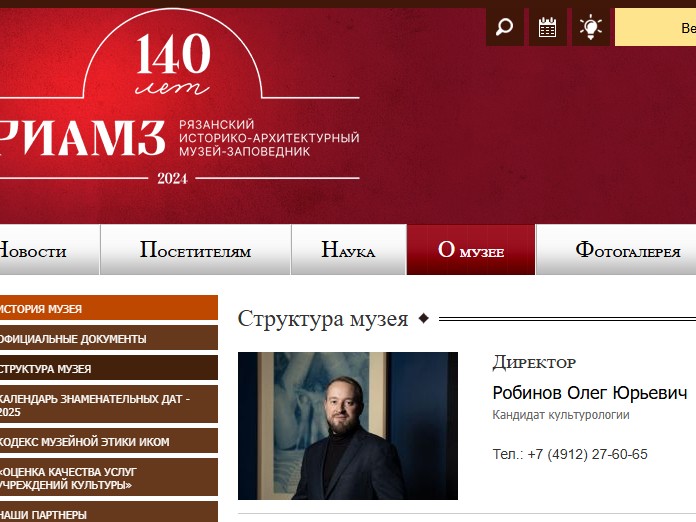Select the Наука menu tab
Viewport: 696px width, 522px height.
[348, 249]
